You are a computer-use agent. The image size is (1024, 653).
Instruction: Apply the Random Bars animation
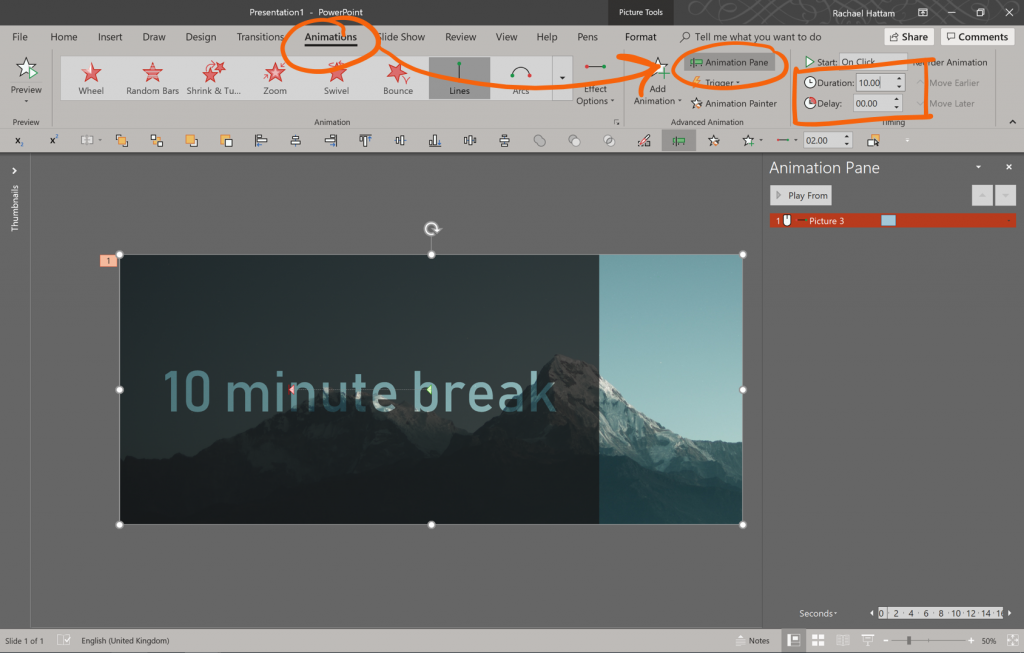pos(151,77)
